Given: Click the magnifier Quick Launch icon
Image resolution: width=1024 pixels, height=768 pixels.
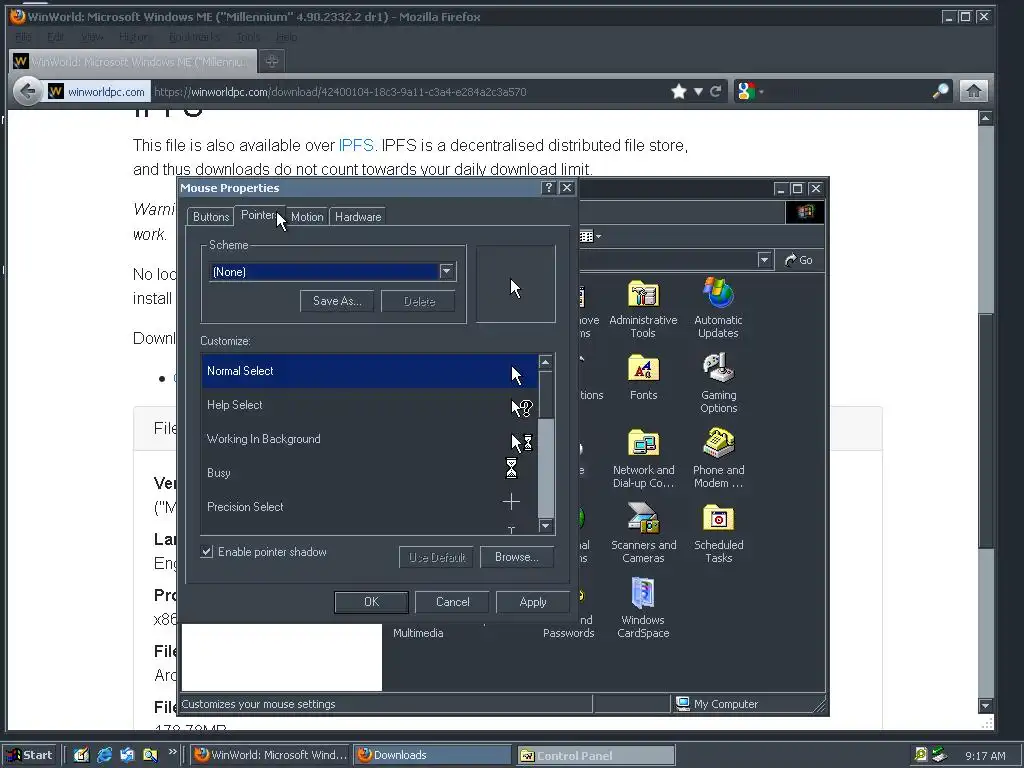Looking at the screenshot, I should [x=150, y=755].
